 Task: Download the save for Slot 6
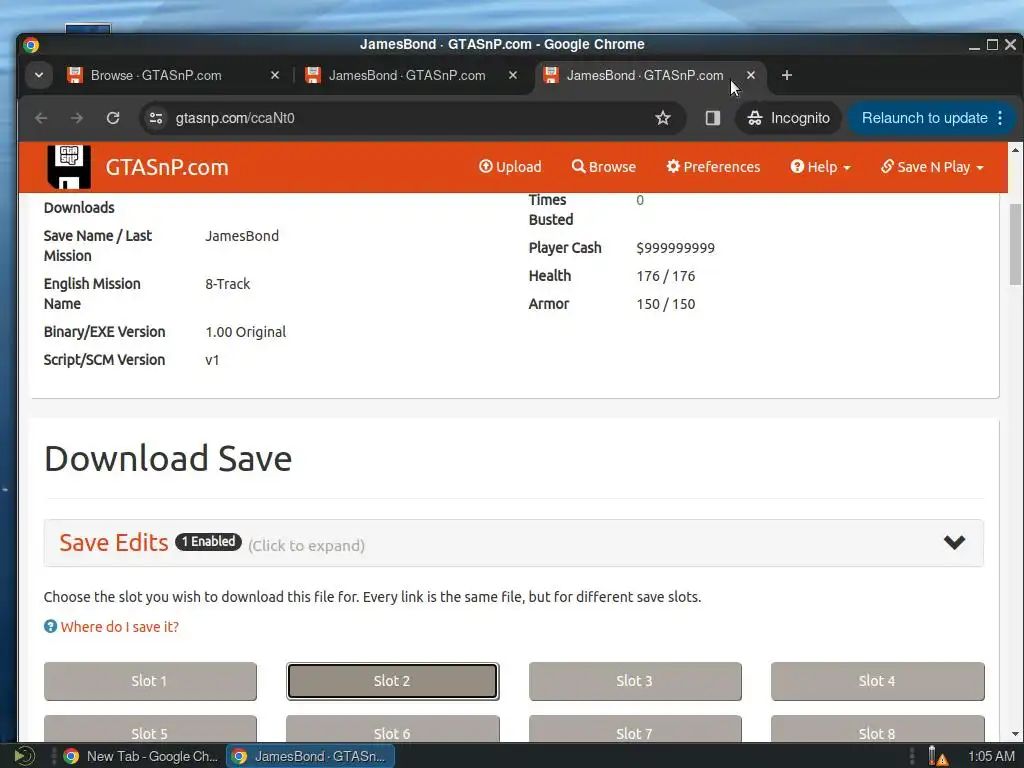click(x=392, y=730)
